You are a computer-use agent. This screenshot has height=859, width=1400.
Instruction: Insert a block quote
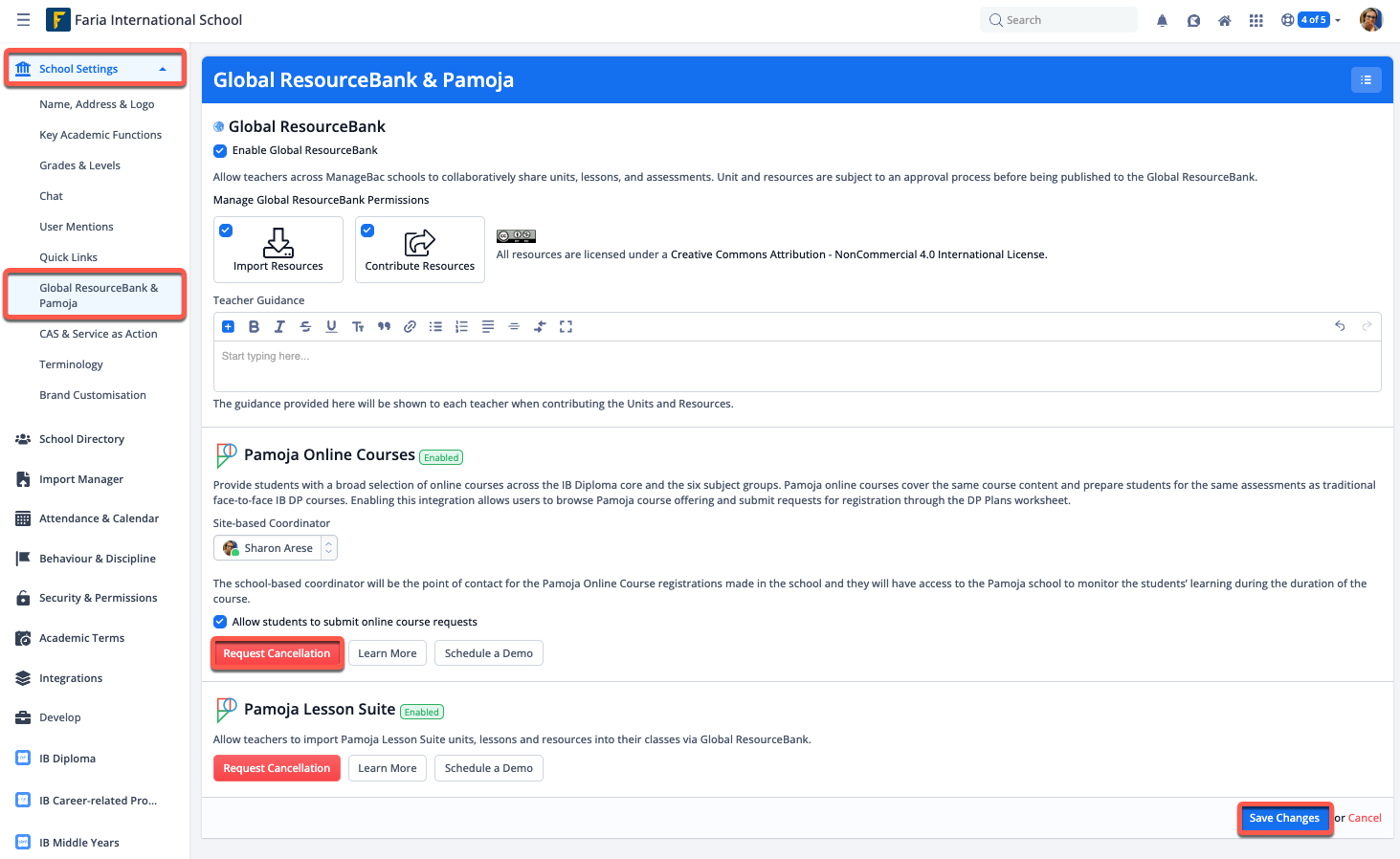pos(384,327)
